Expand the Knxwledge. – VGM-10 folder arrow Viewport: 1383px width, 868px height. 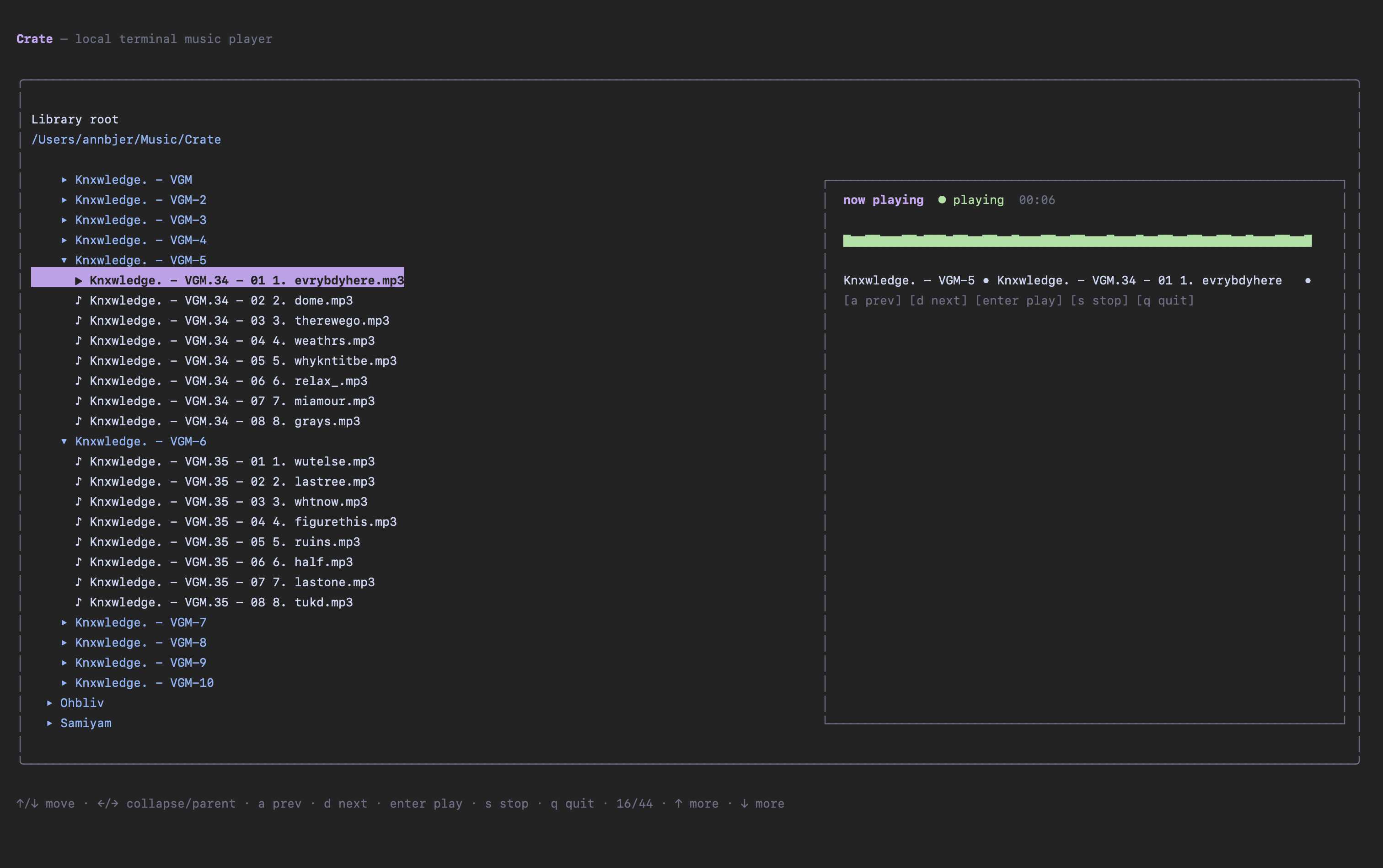[64, 683]
